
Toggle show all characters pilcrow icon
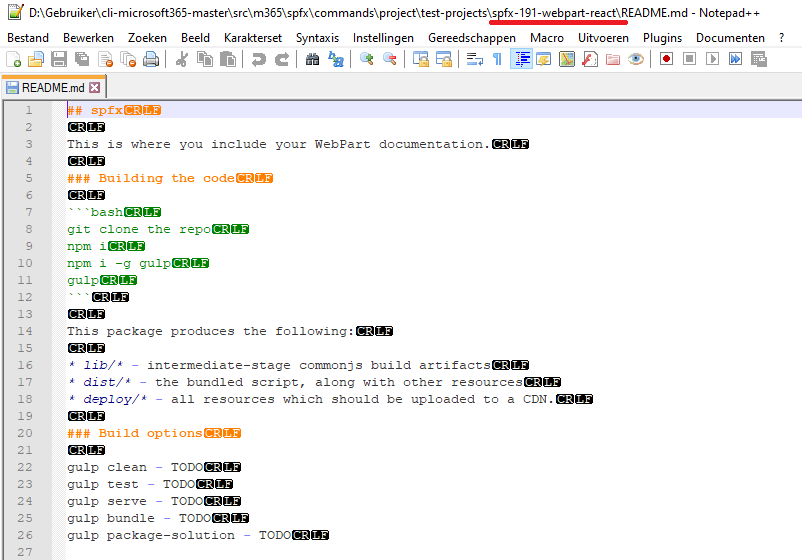(x=497, y=59)
